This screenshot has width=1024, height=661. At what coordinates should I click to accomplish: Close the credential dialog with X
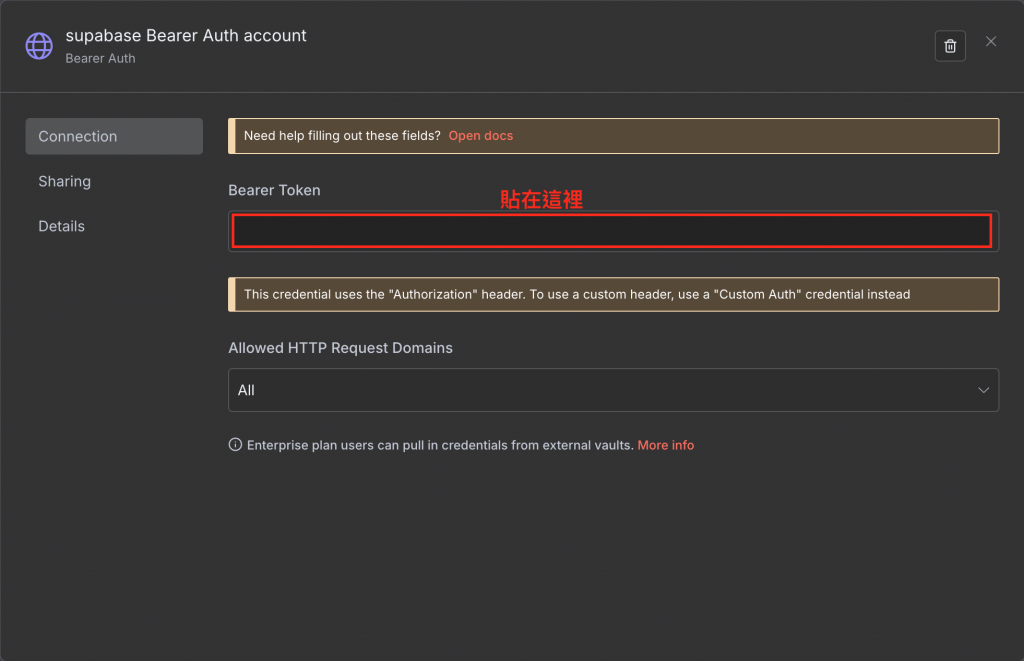tap(991, 42)
